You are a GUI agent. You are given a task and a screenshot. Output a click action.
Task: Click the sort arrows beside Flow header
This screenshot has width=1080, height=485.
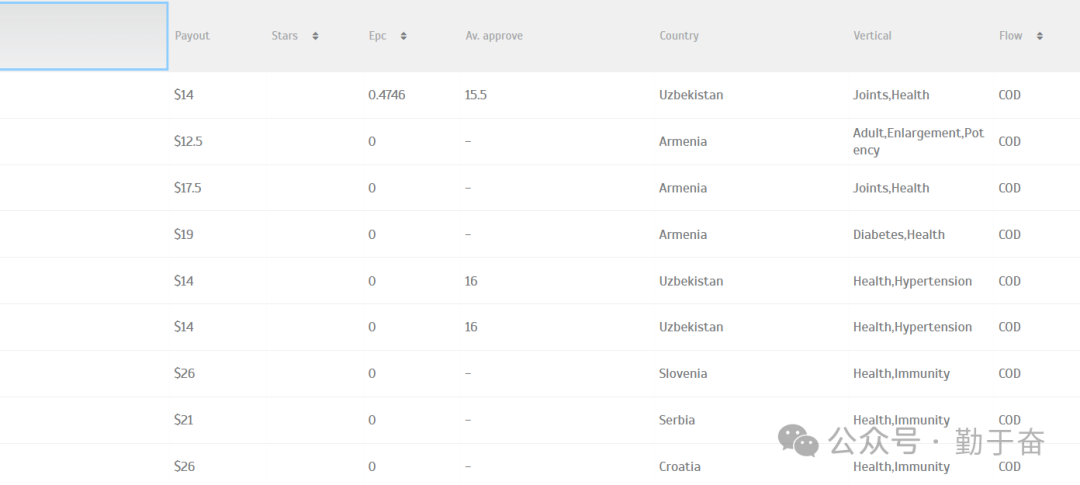[x=1039, y=36]
